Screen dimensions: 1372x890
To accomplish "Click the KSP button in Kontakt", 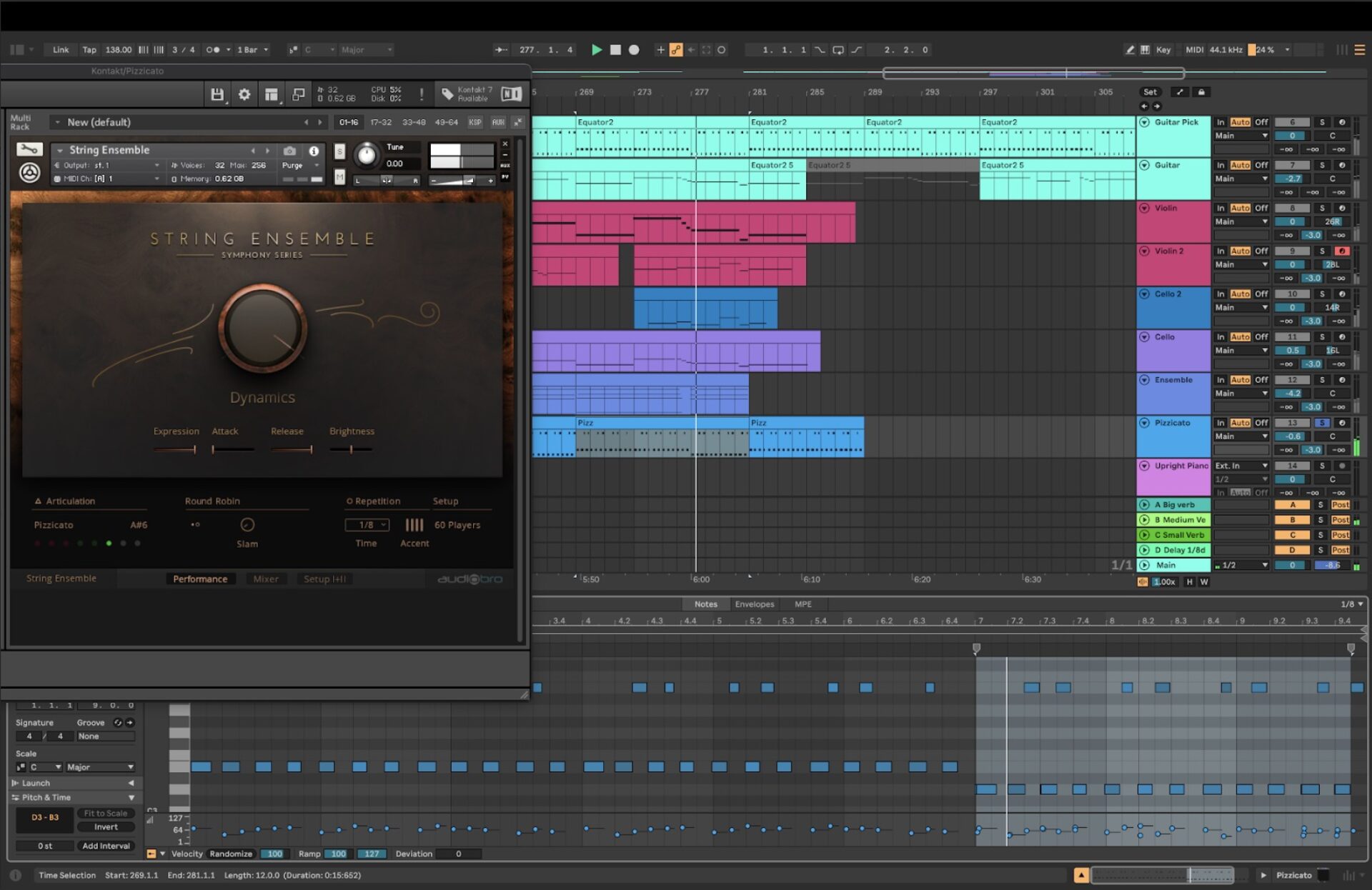I will pyautogui.click(x=474, y=122).
